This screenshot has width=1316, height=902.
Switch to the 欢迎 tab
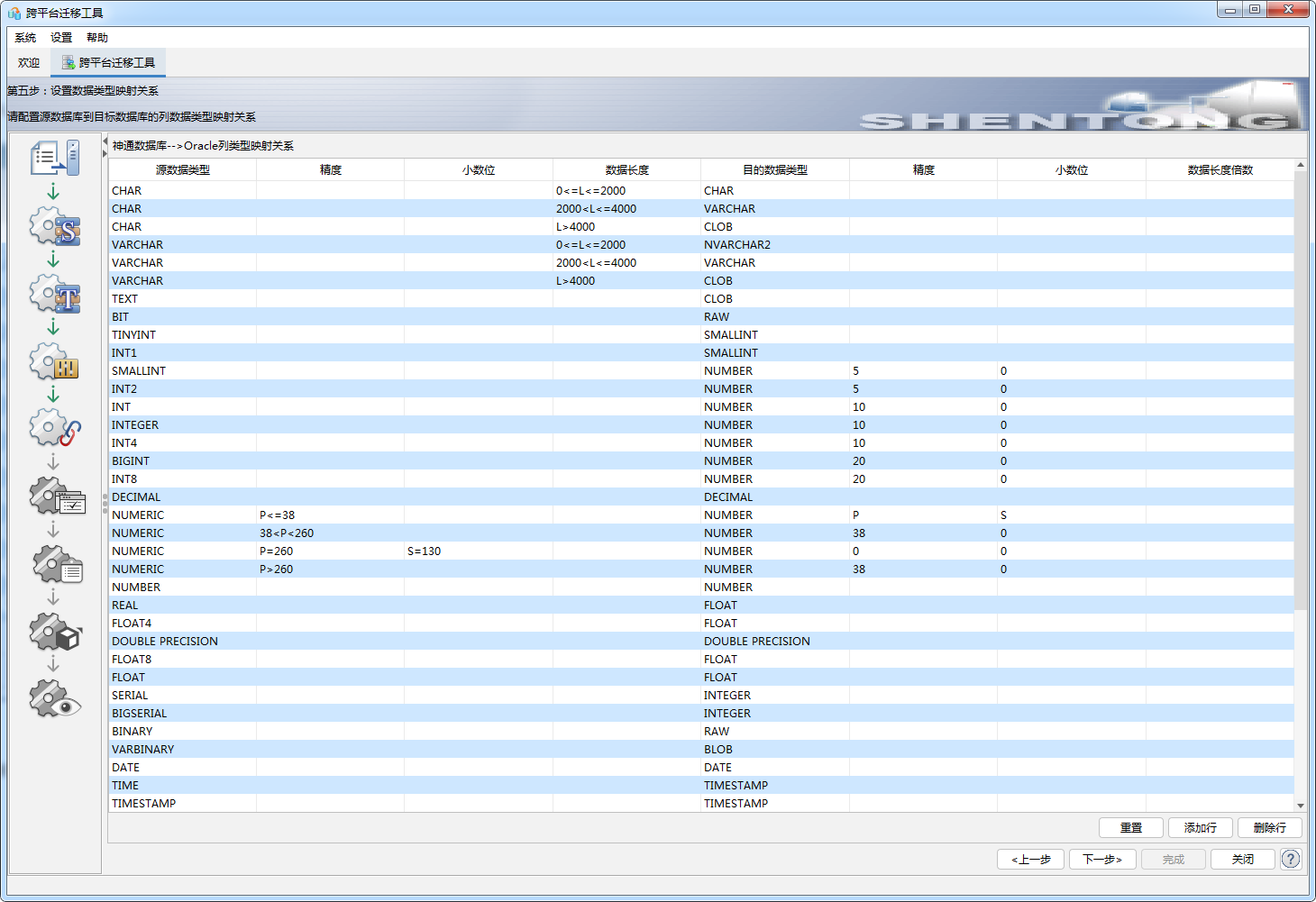tap(29, 63)
